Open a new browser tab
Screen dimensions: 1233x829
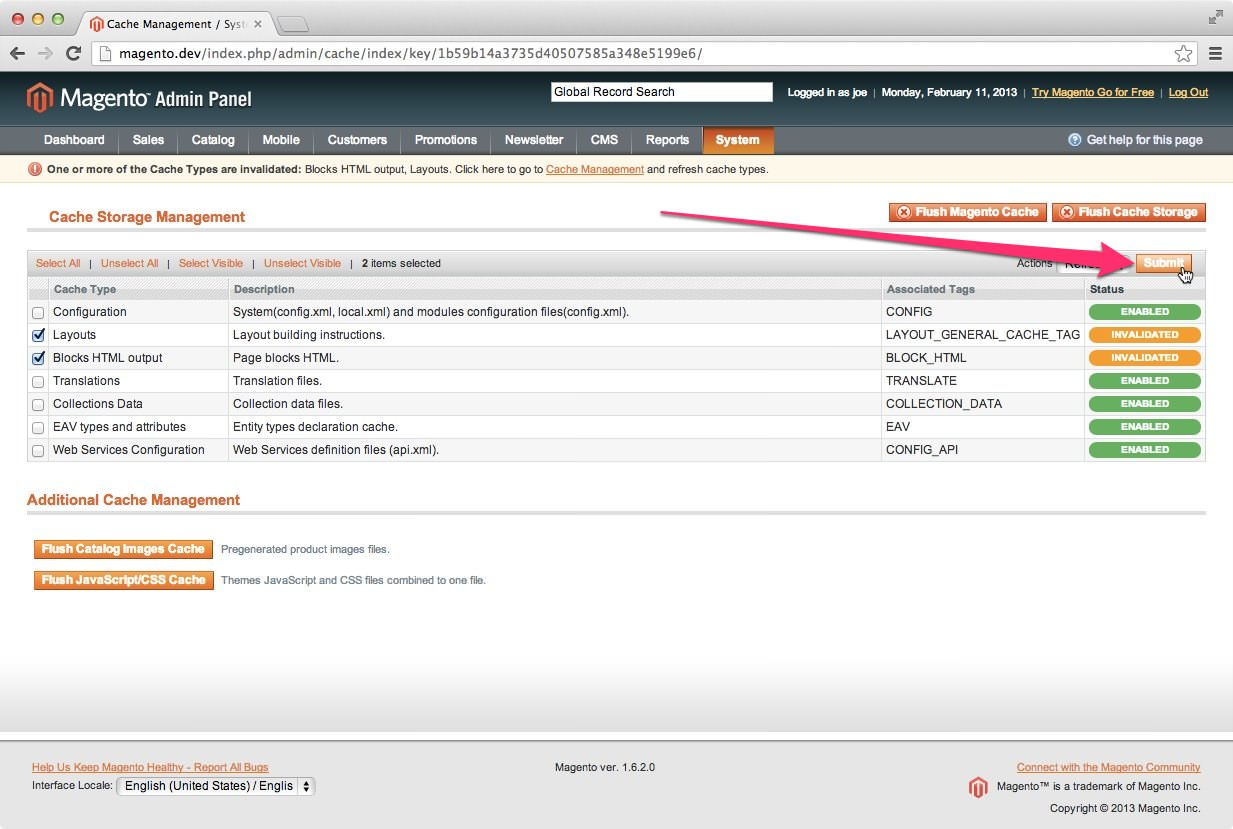pos(292,24)
